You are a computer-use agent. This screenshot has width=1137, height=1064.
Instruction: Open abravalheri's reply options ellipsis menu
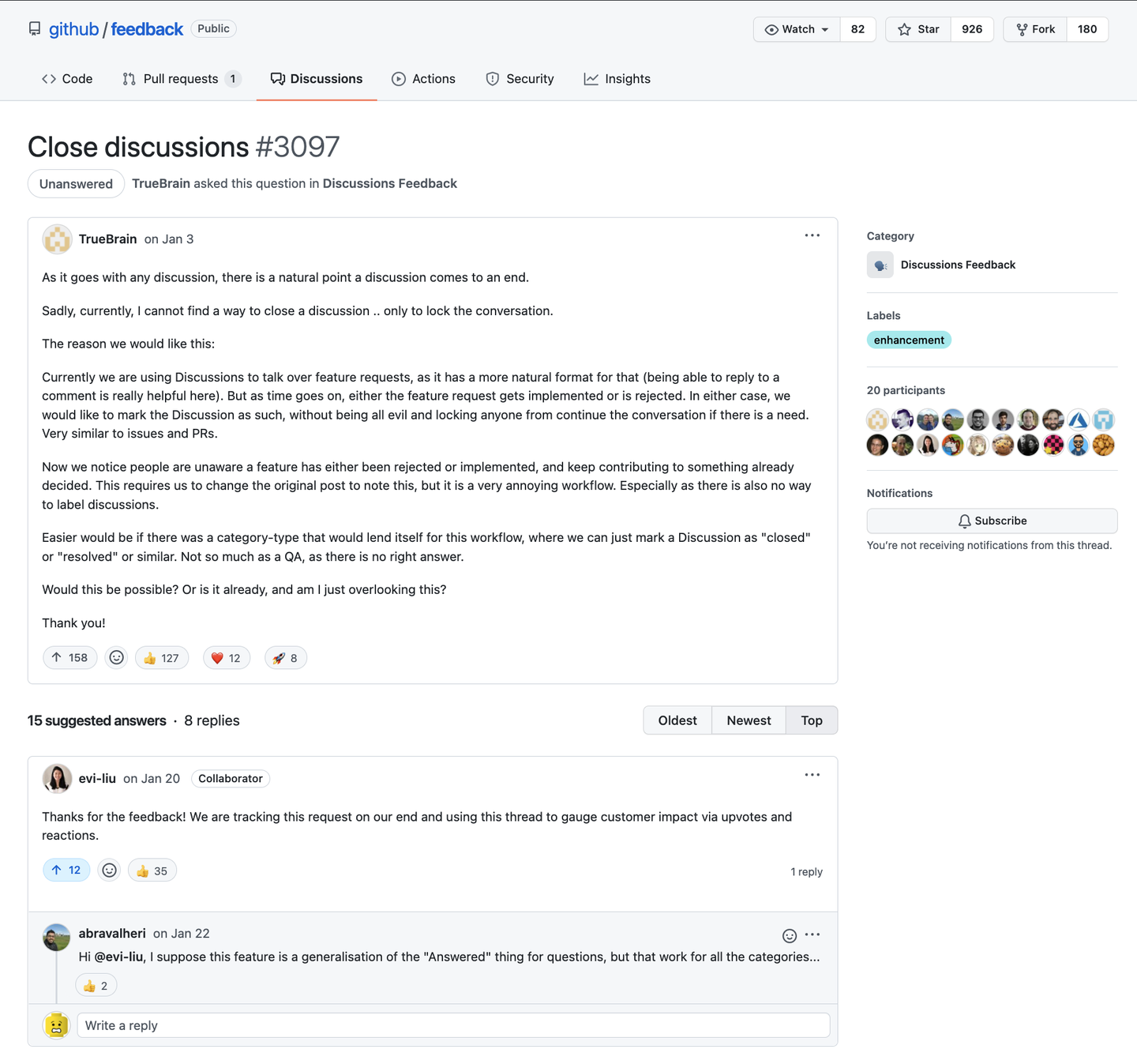tap(812, 934)
